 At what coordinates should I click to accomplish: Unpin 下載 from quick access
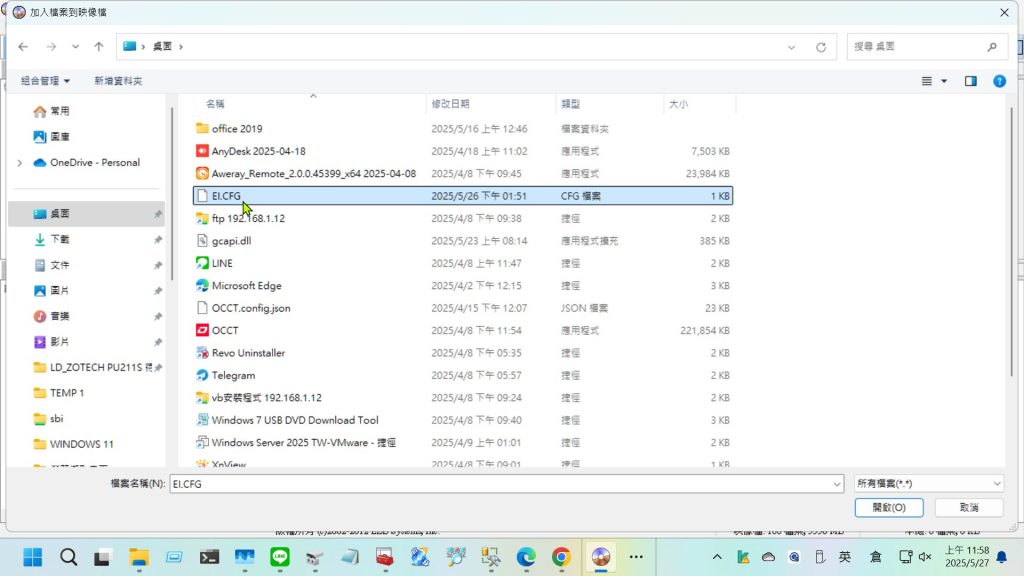(x=158, y=240)
